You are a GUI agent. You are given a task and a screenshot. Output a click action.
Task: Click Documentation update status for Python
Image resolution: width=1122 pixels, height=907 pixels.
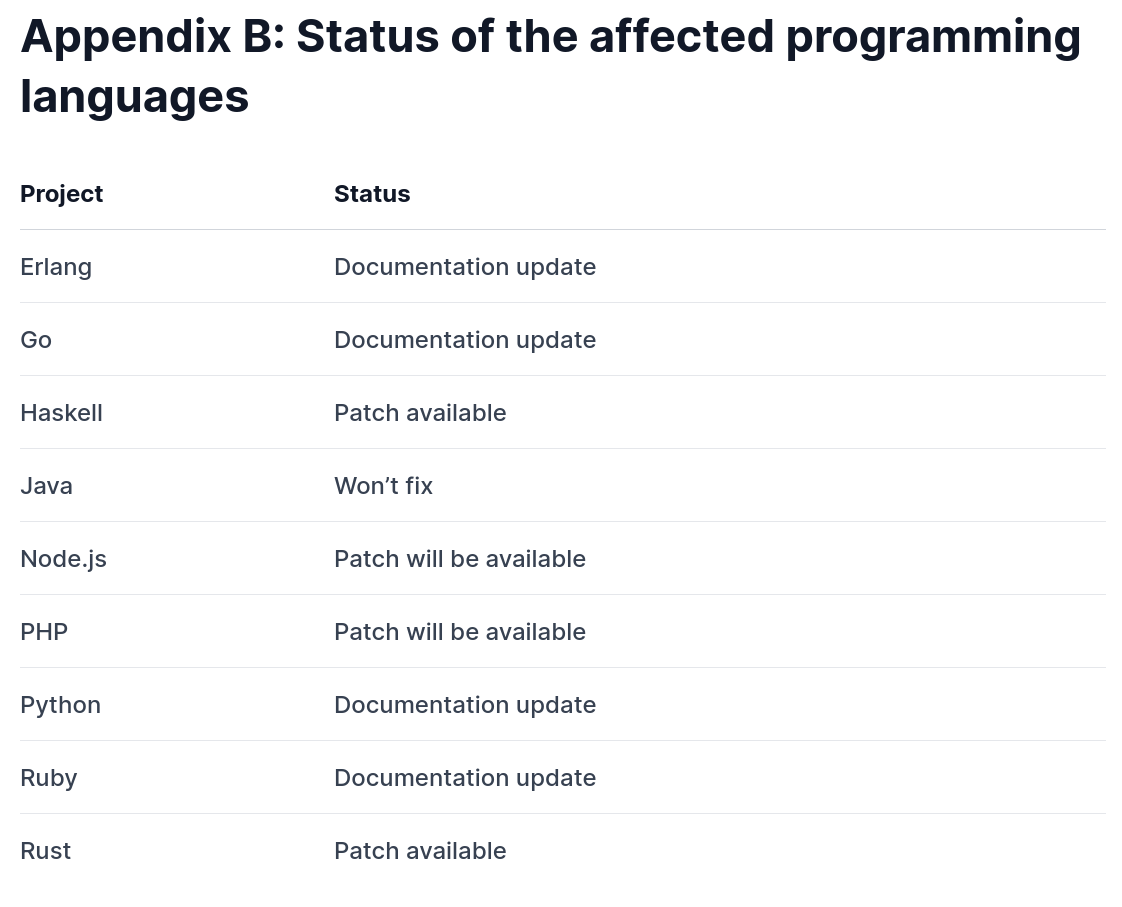pyautogui.click(x=465, y=705)
